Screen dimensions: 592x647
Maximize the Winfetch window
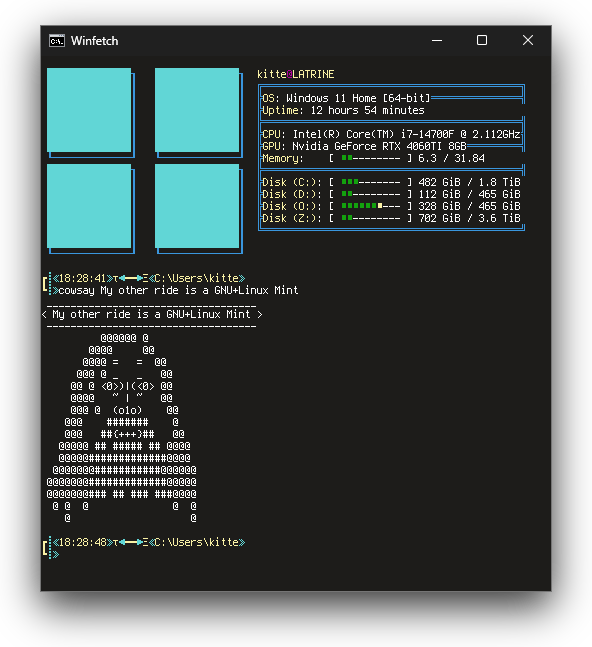click(482, 40)
